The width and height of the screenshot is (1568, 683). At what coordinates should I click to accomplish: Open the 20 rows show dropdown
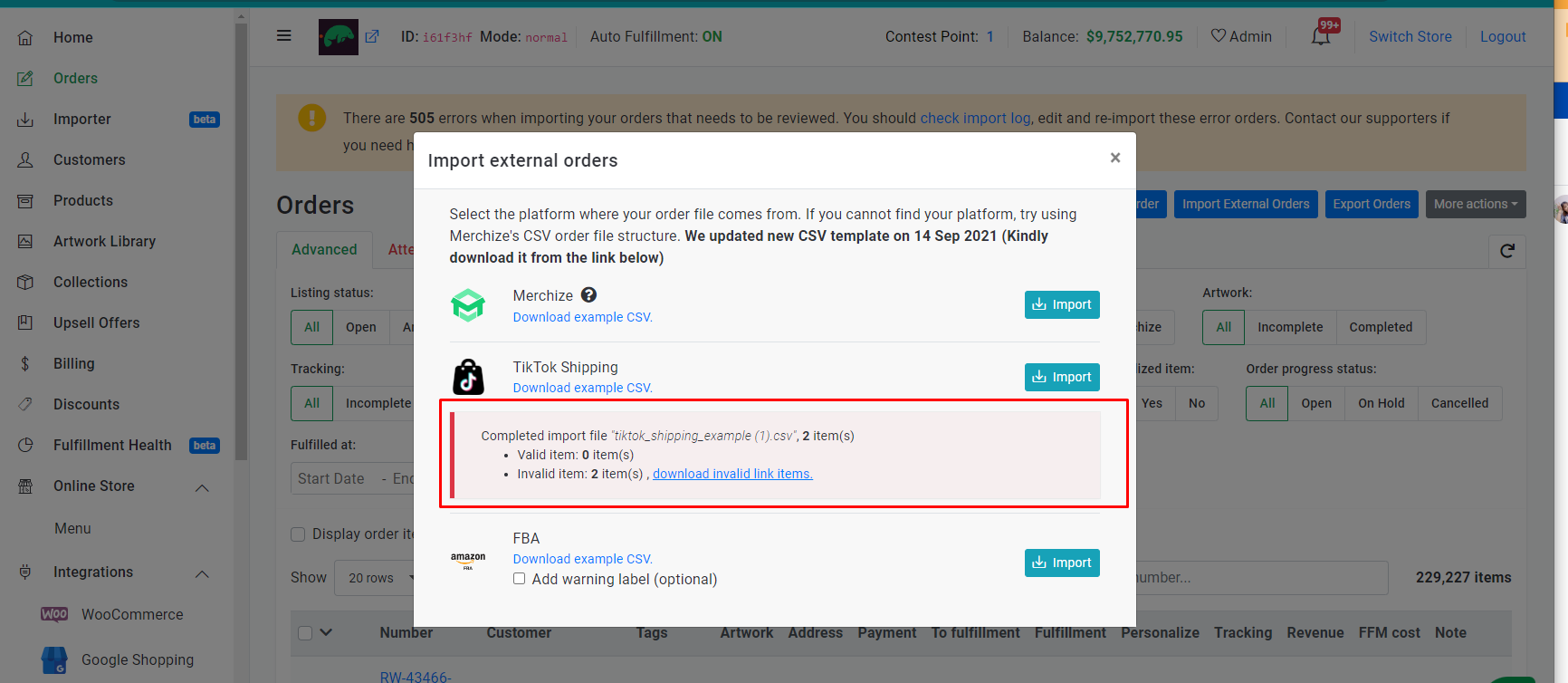coord(380,578)
